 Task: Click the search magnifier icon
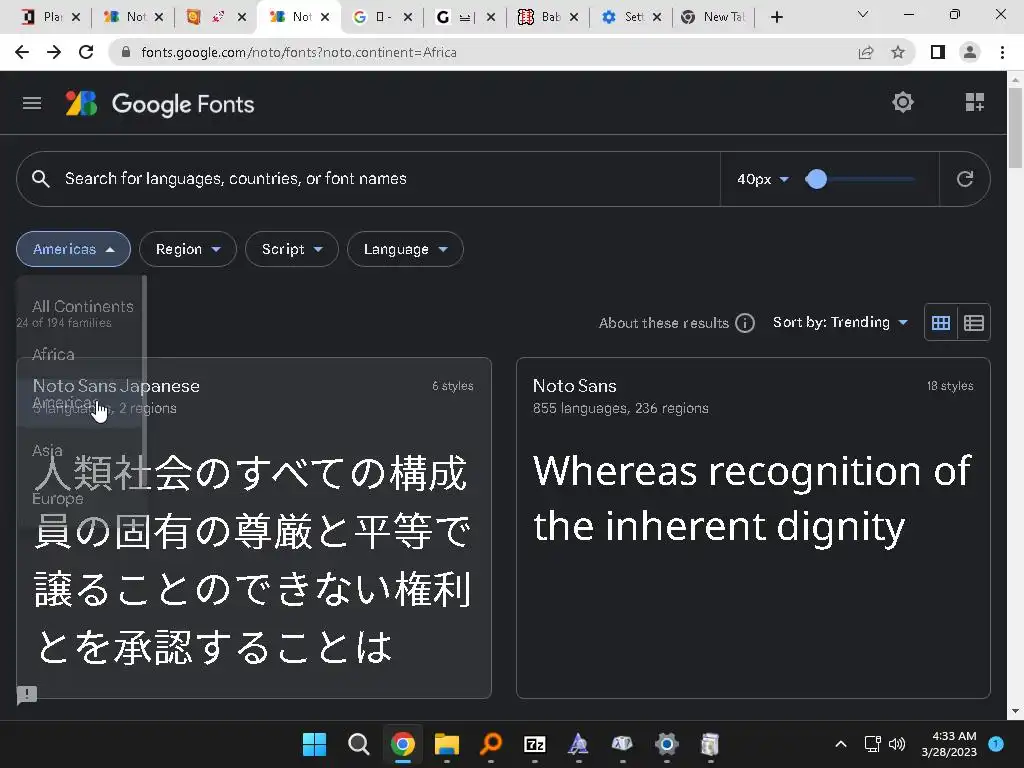(x=40, y=179)
